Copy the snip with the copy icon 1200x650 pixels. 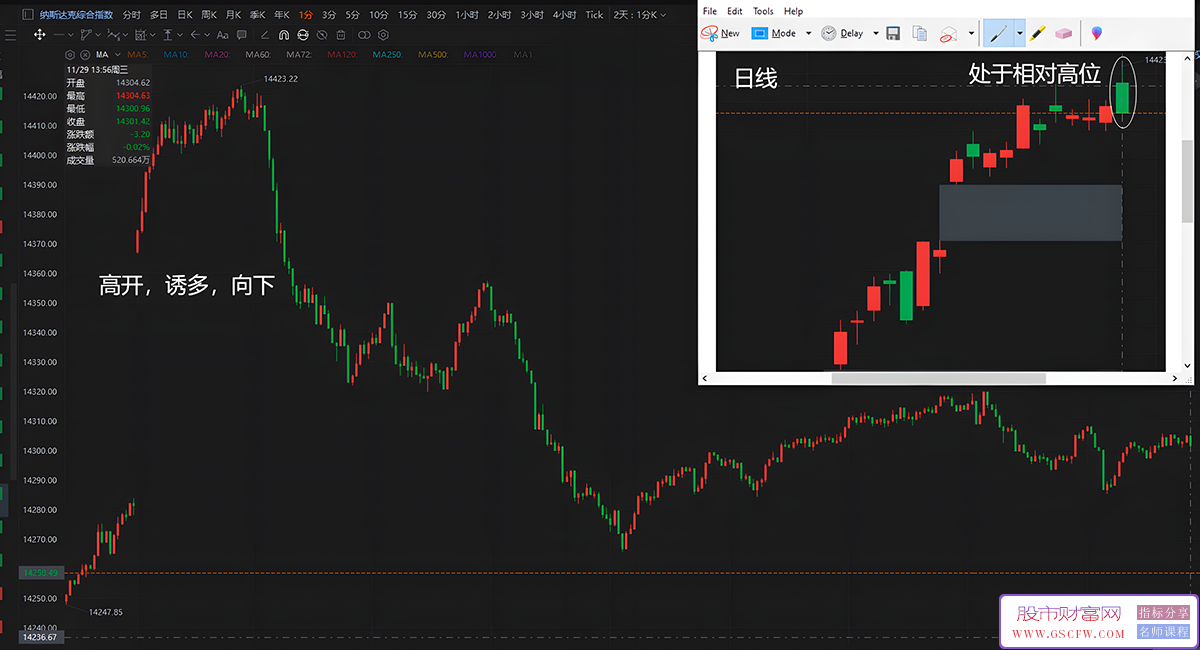[x=919, y=33]
